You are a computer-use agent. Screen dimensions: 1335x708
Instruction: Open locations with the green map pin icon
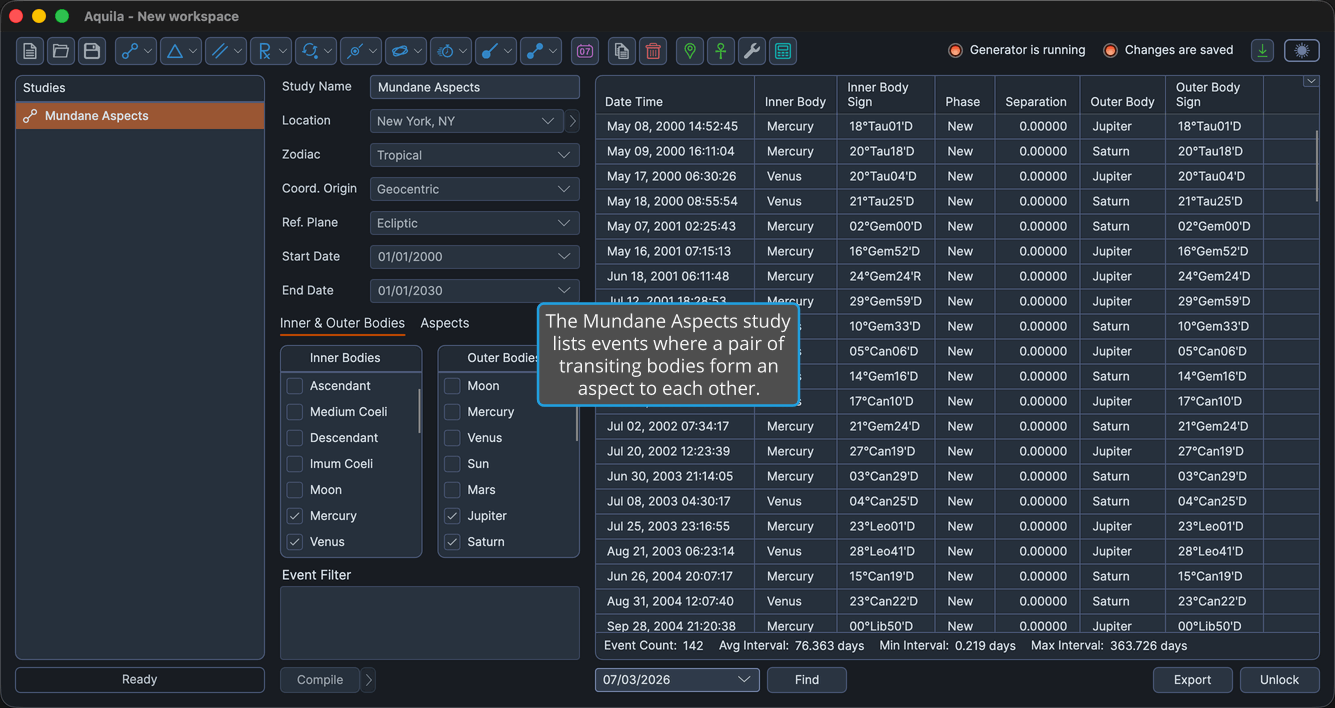pyautogui.click(x=690, y=51)
